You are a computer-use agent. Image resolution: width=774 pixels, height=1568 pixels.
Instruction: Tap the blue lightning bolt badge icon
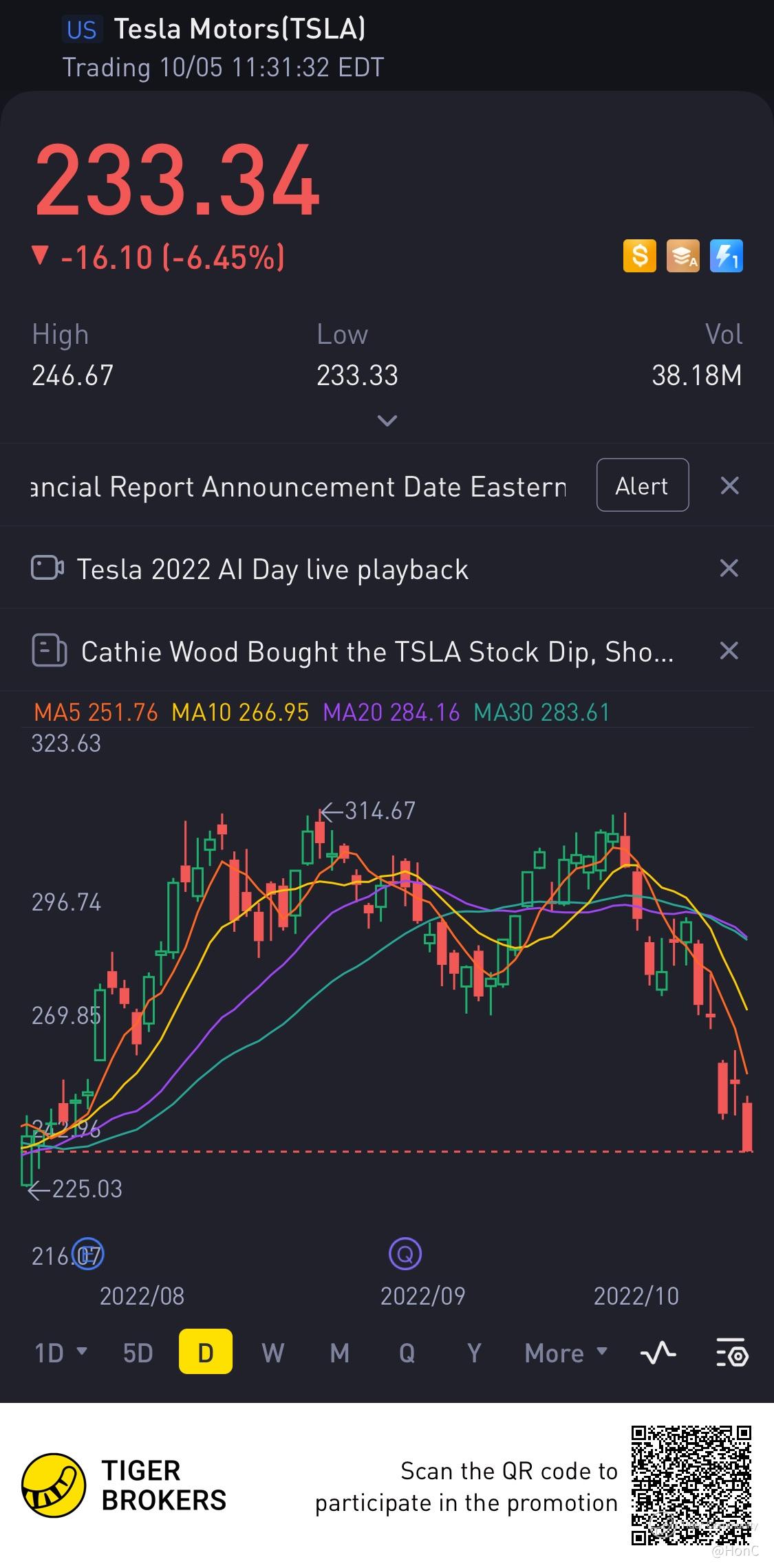point(727,256)
